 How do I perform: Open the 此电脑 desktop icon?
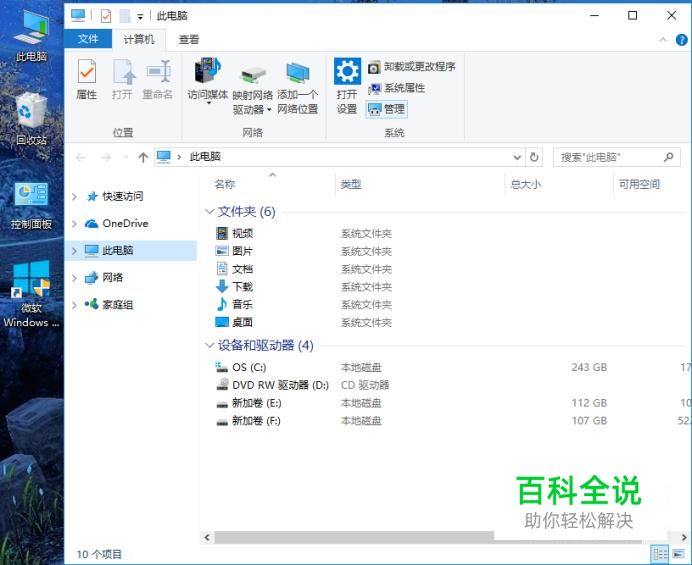coord(31,36)
